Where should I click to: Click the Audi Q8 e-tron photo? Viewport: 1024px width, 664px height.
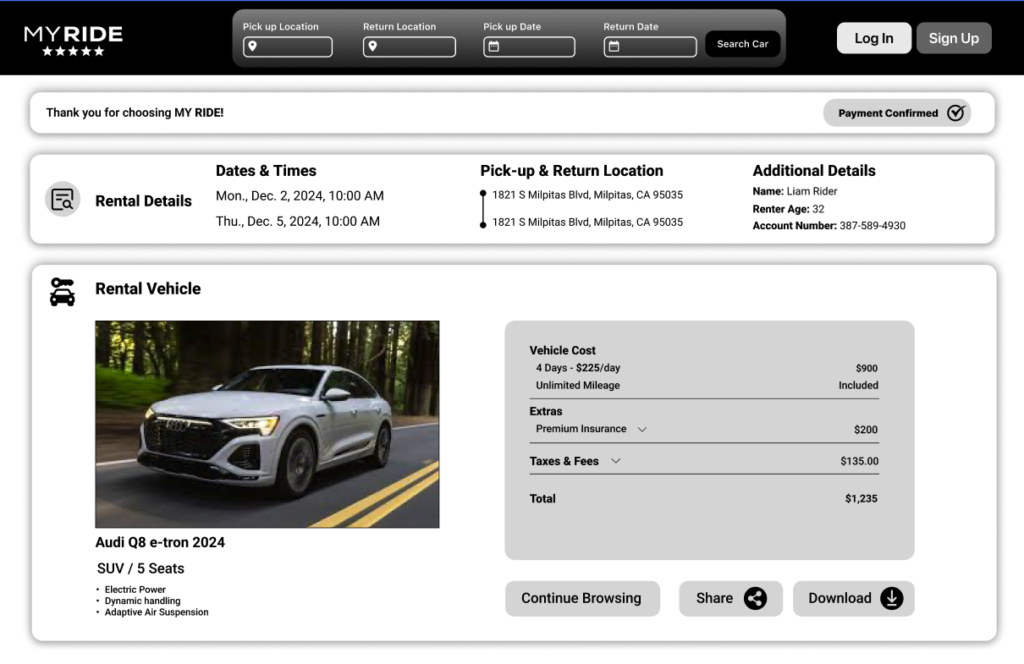267,424
